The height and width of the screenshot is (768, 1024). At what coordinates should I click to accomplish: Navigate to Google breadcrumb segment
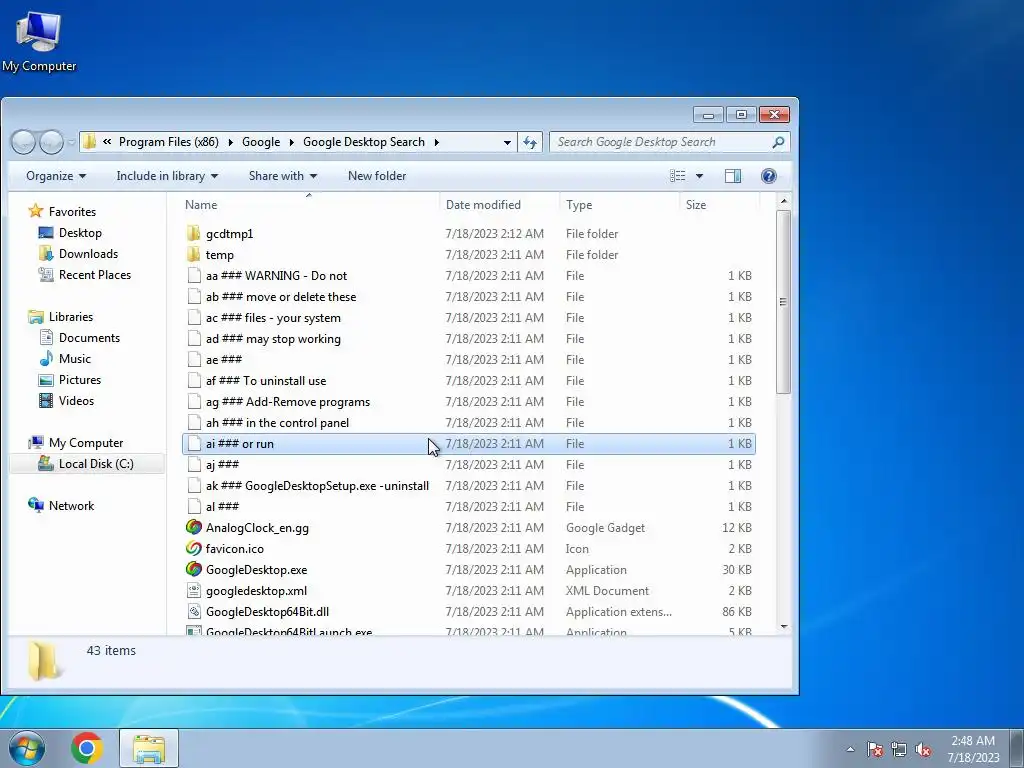coord(261,142)
